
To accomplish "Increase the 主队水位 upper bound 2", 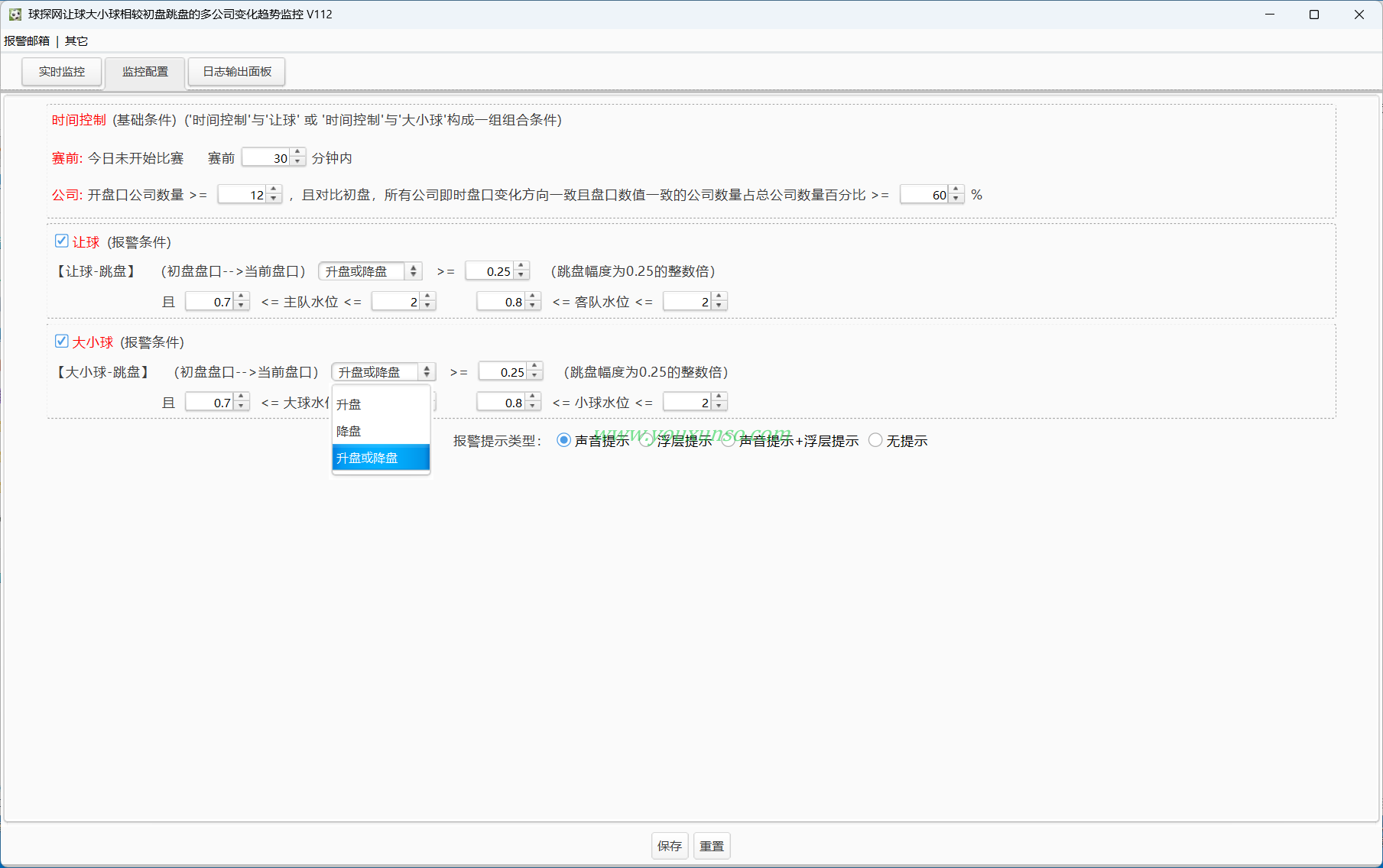I will point(428,296).
